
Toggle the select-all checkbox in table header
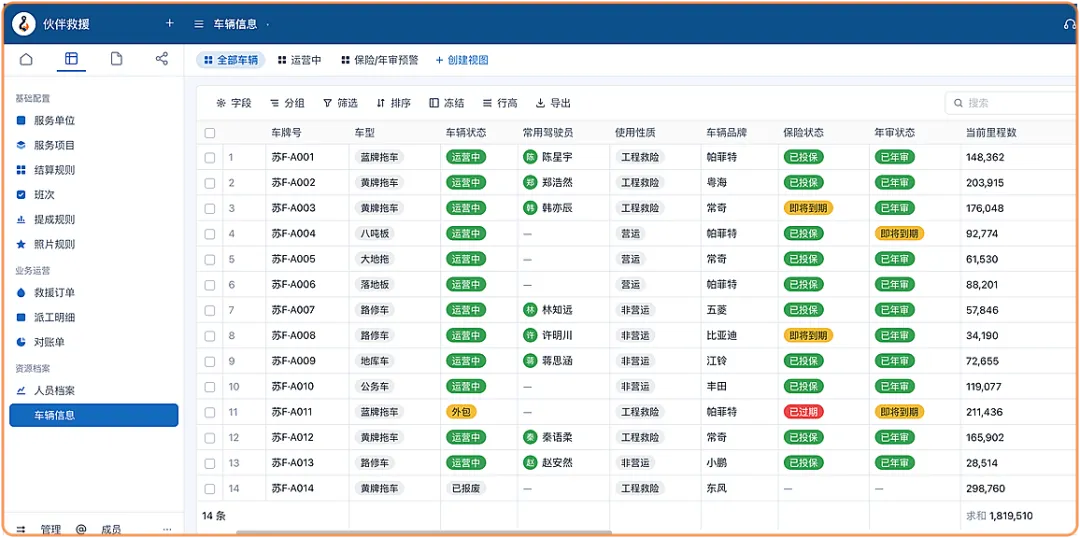210,133
